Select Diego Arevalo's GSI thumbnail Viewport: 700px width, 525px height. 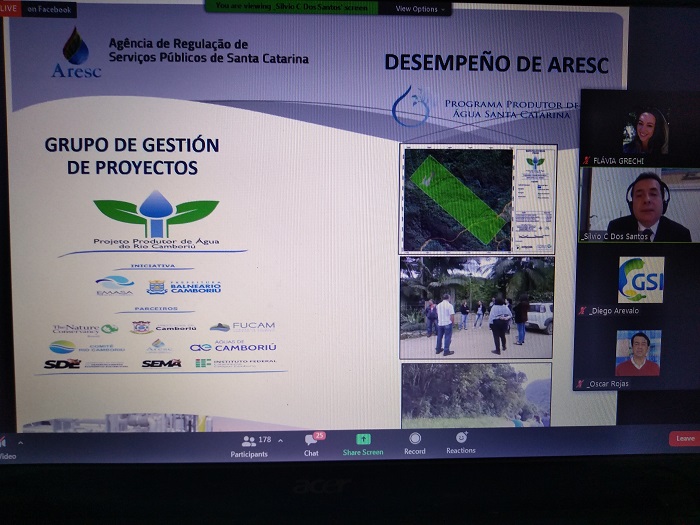click(641, 279)
